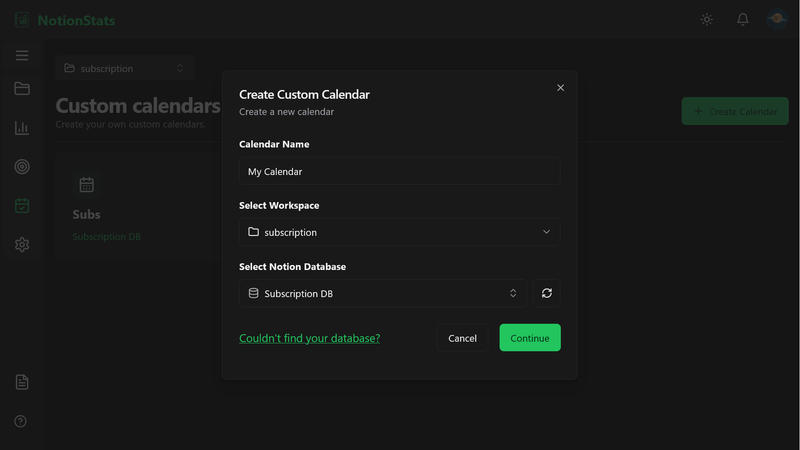
Task: Cancel the calendar creation
Action: [x=462, y=338]
